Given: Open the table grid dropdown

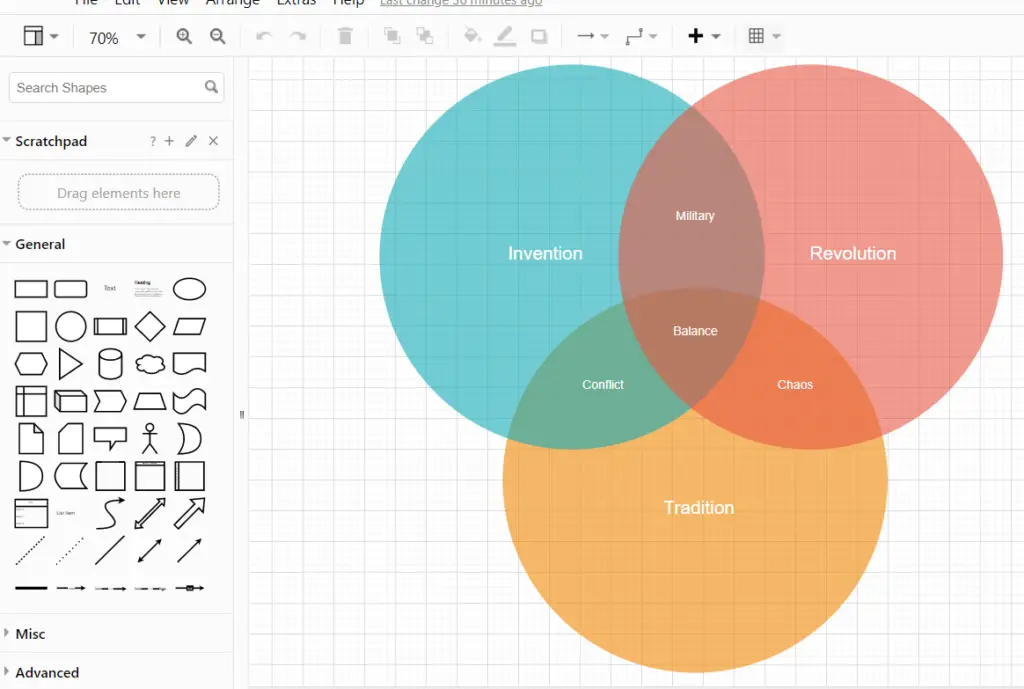Looking at the screenshot, I should (x=763, y=36).
